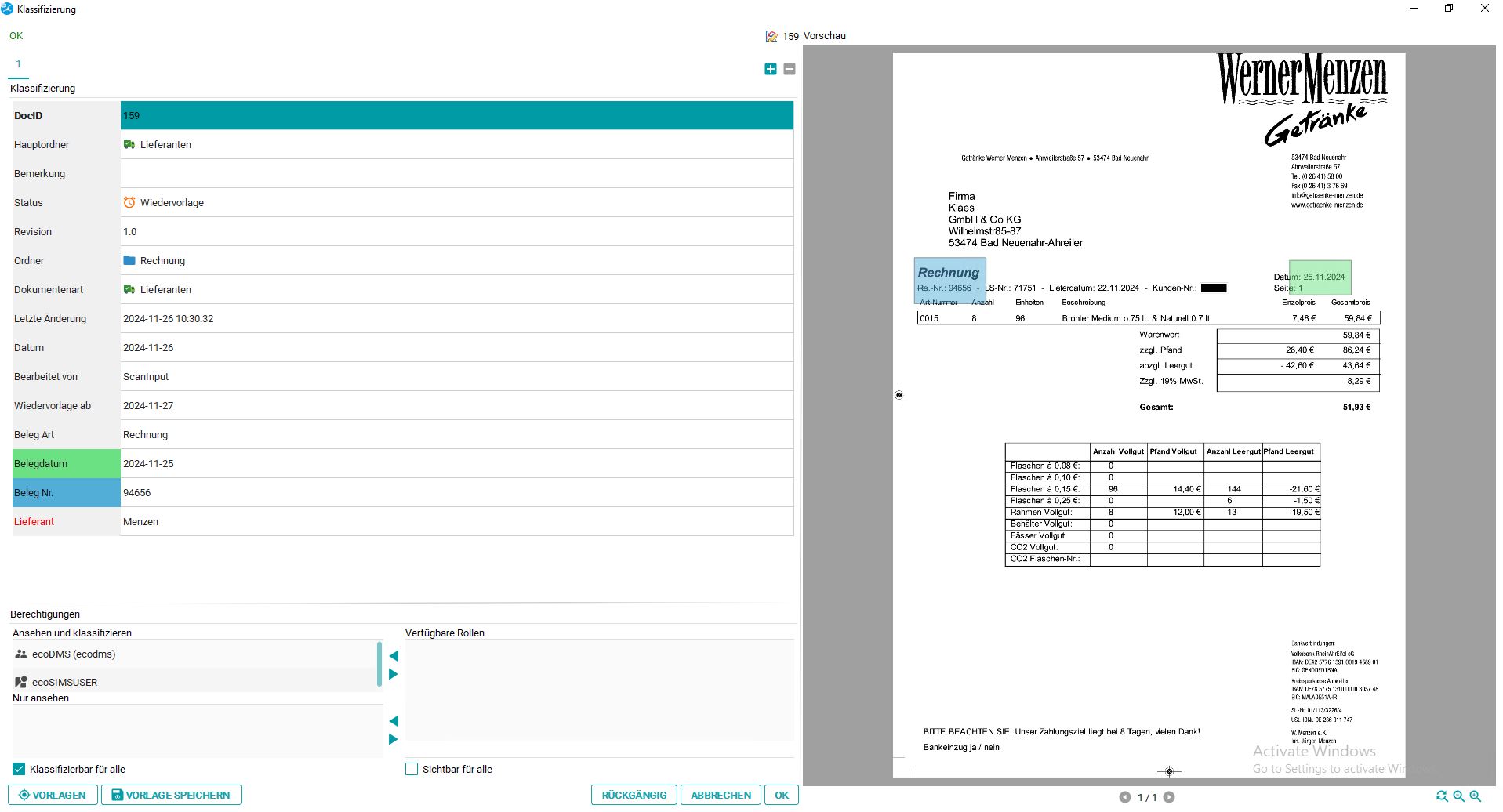The width and height of the screenshot is (1503, 812).
Task: Go to next preview page arrow
Action: (x=1169, y=797)
